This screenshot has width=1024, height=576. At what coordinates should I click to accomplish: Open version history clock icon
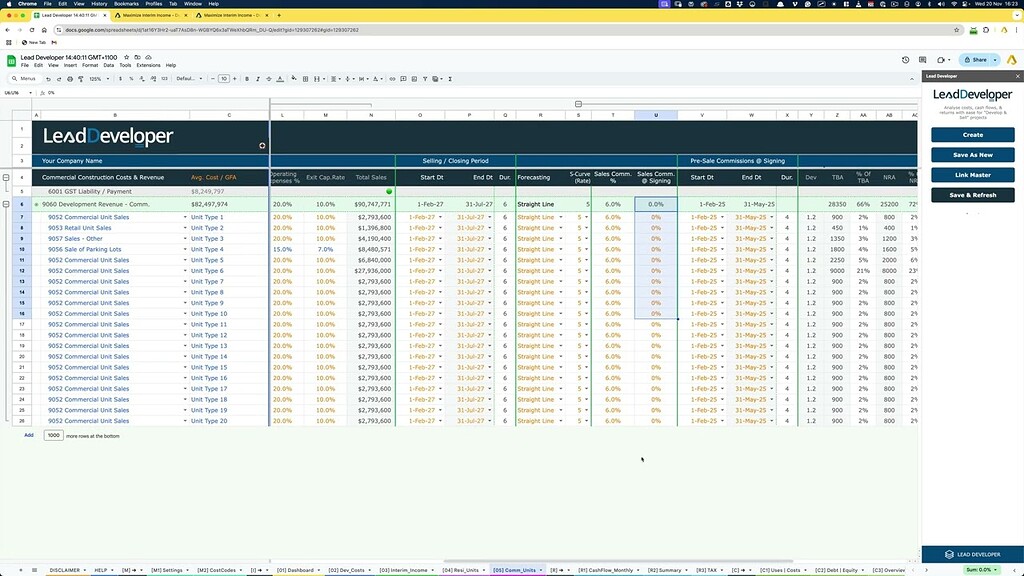(905, 60)
